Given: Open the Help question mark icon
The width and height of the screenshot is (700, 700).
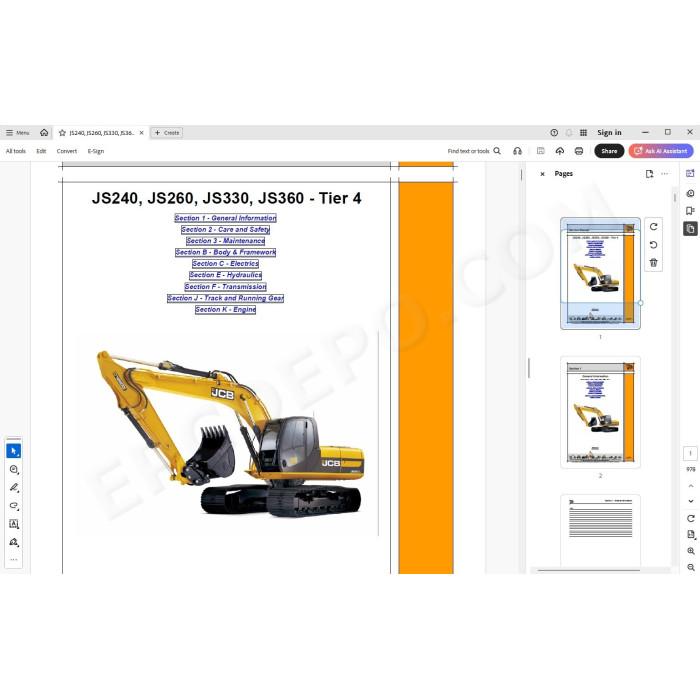Looking at the screenshot, I should pyautogui.click(x=554, y=133).
